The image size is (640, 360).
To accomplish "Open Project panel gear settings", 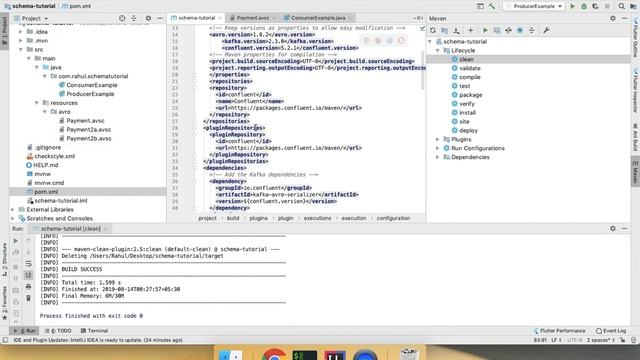I will [x=148, y=18].
